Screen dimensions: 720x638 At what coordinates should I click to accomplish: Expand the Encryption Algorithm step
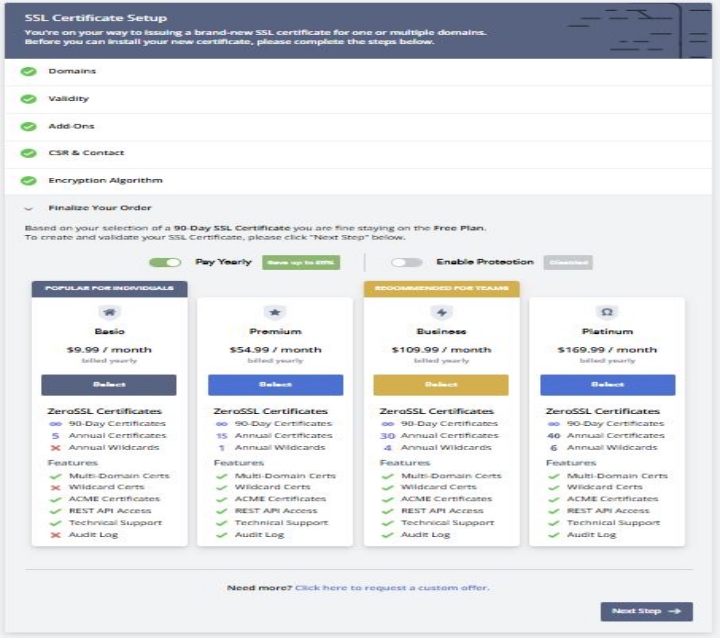[x=358, y=181]
